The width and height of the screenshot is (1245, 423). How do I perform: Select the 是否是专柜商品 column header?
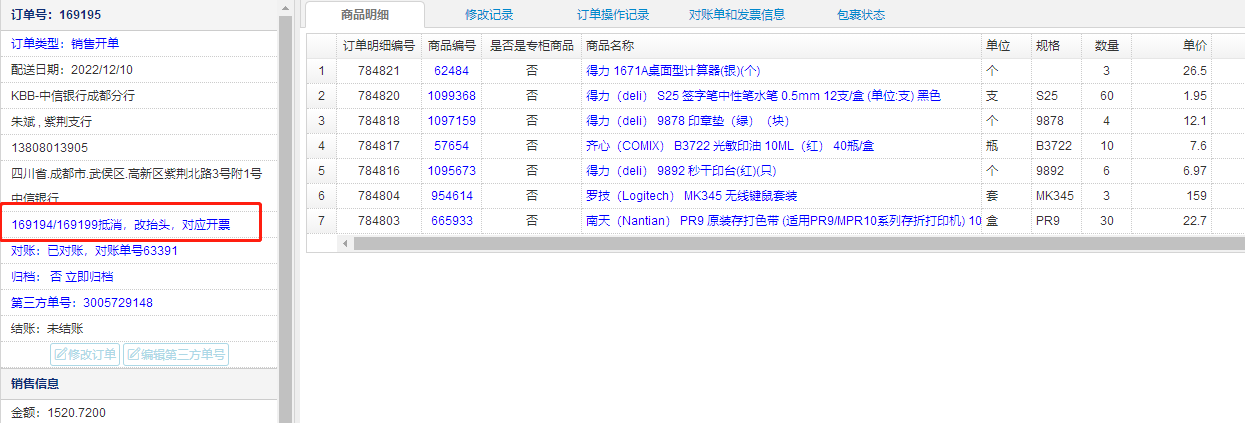coord(531,46)
